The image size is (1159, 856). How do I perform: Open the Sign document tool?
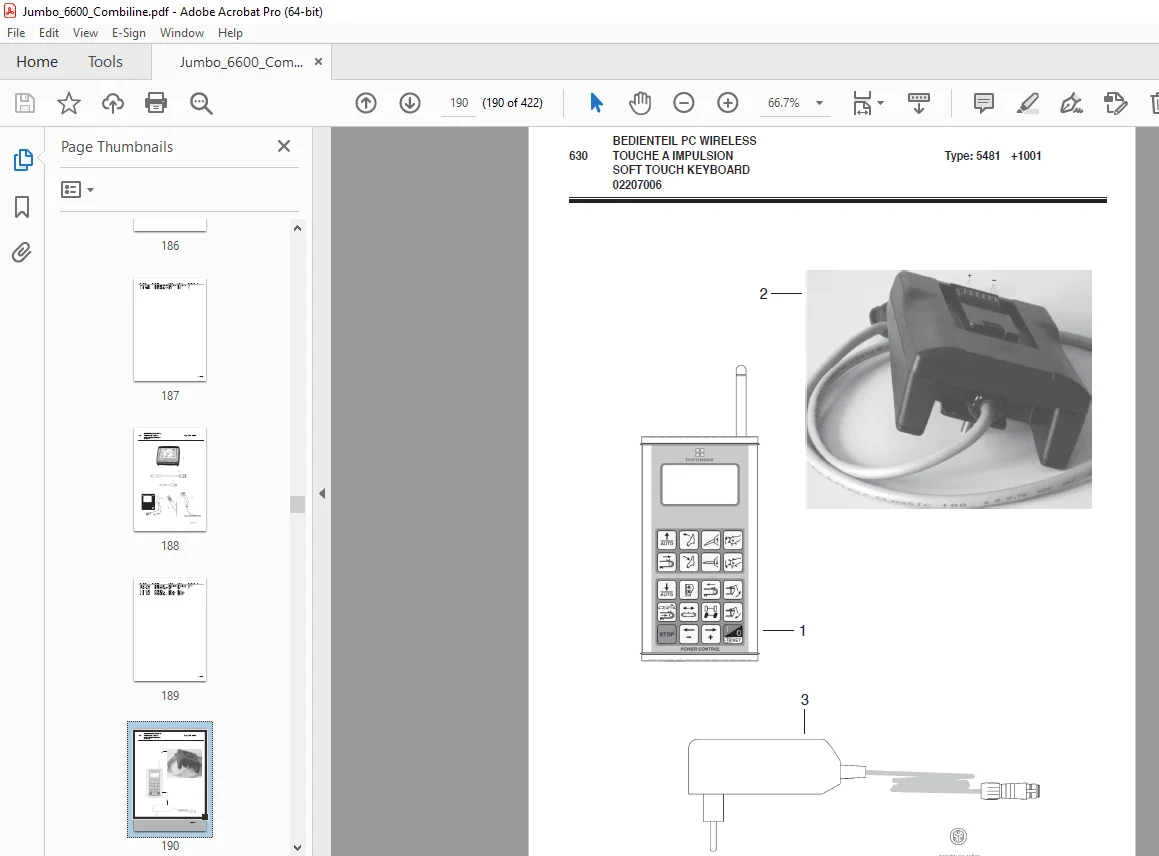(x=1071, y=103)
